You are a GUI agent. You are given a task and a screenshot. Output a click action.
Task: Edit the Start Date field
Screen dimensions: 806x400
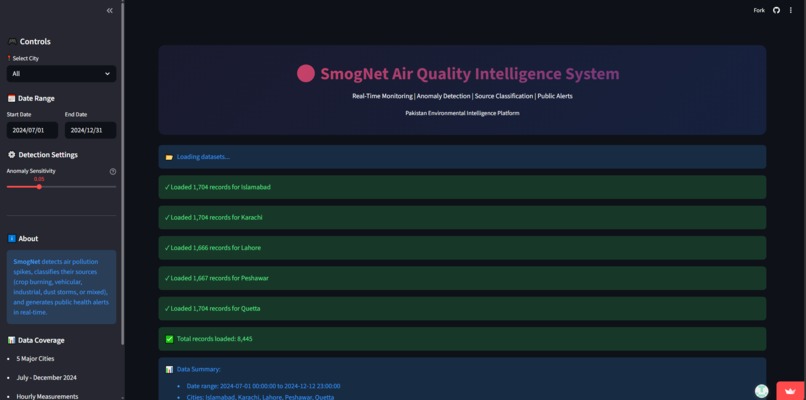coord(32,130)
